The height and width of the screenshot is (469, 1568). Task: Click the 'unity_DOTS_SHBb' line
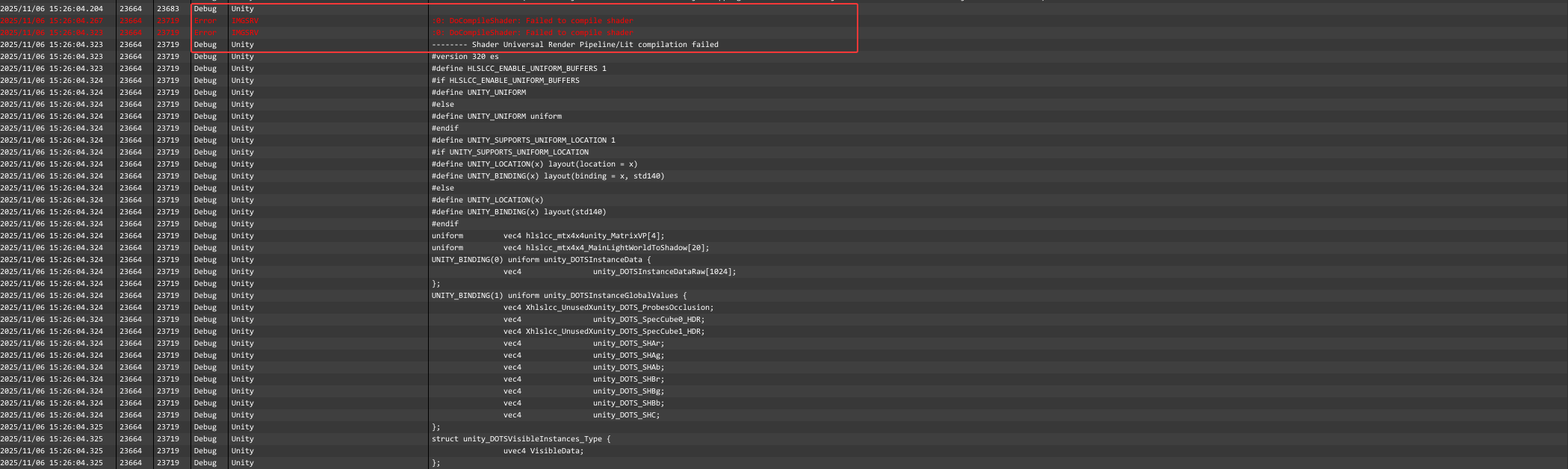pos(584,403)
